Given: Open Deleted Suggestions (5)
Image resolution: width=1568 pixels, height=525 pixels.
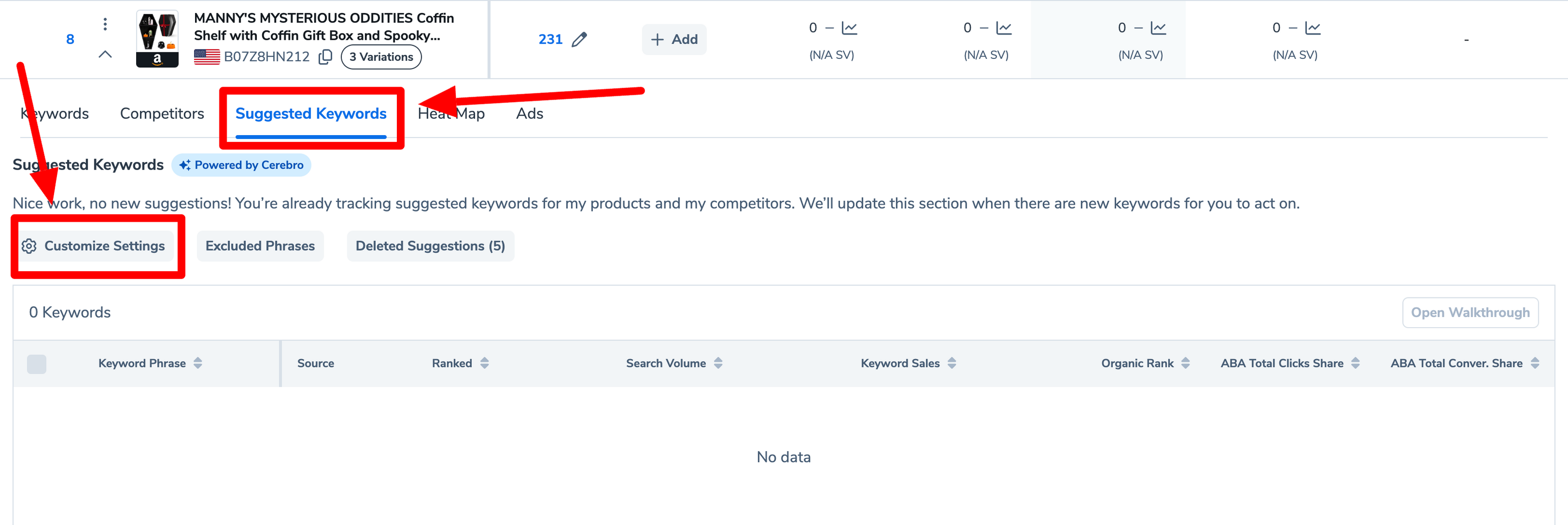Looking at the screenshot, I should [430, 246].
